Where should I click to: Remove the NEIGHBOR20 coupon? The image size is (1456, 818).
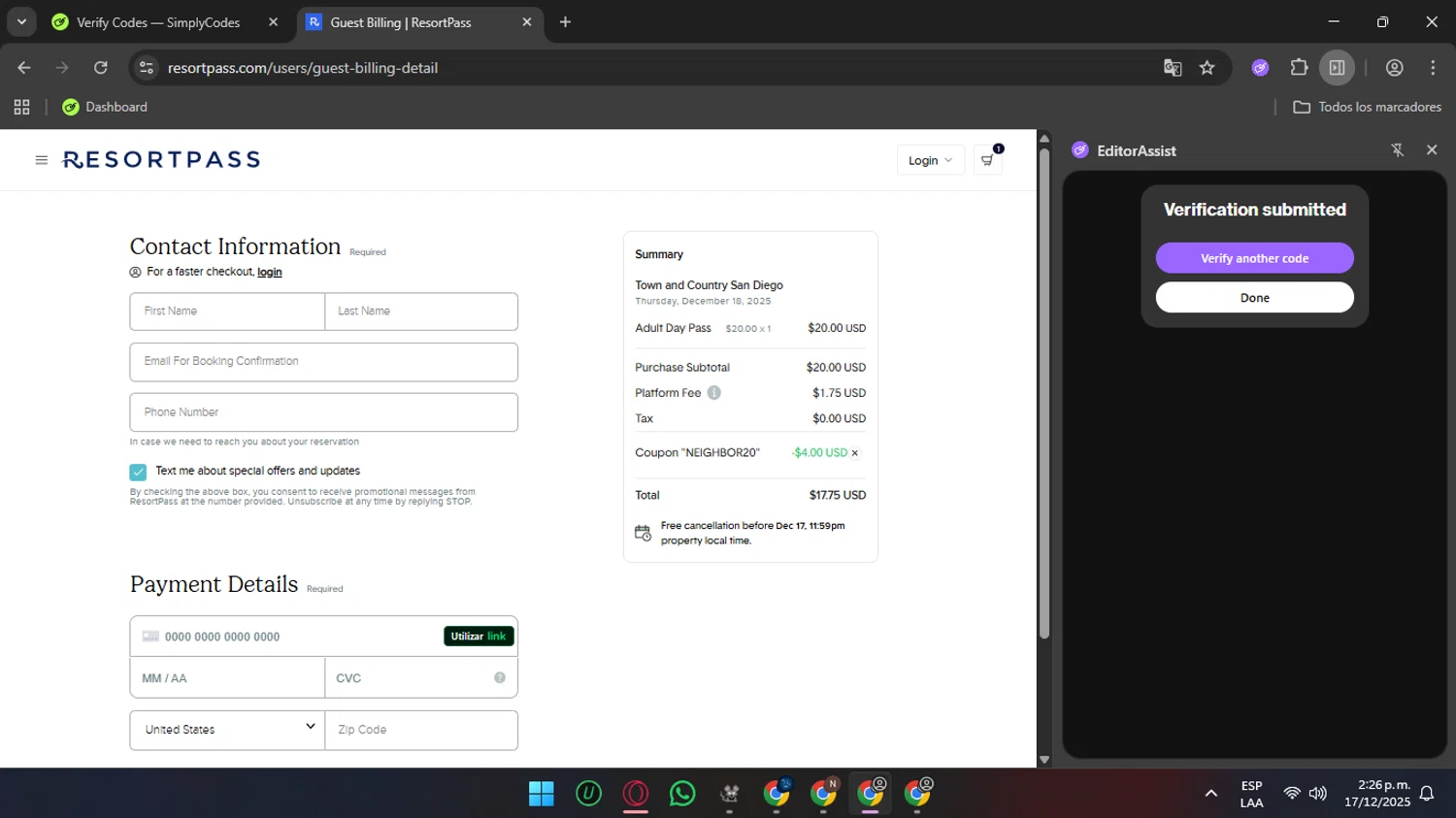[854, 453]
